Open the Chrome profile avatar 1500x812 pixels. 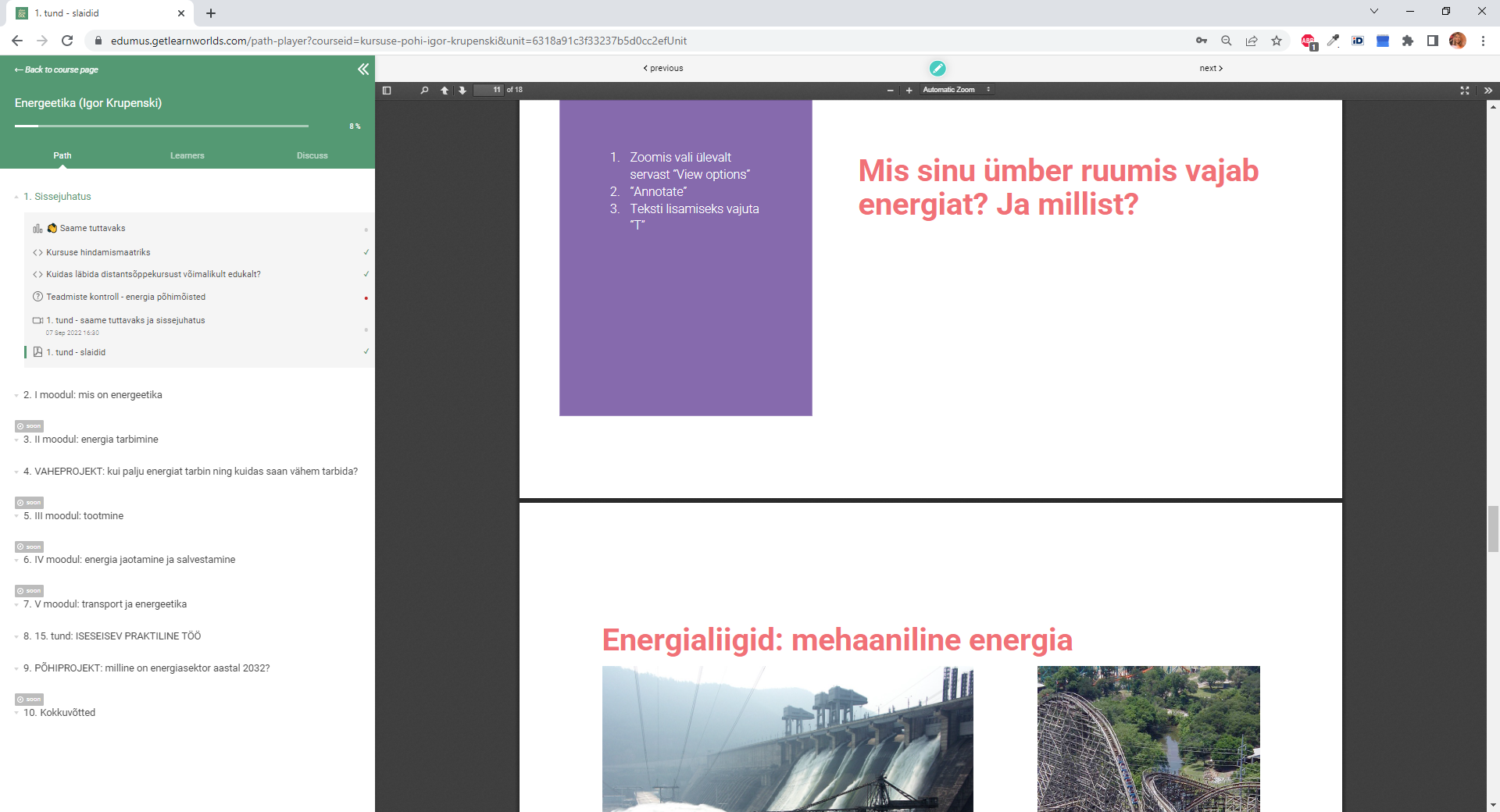click(x=1458, y=41)
